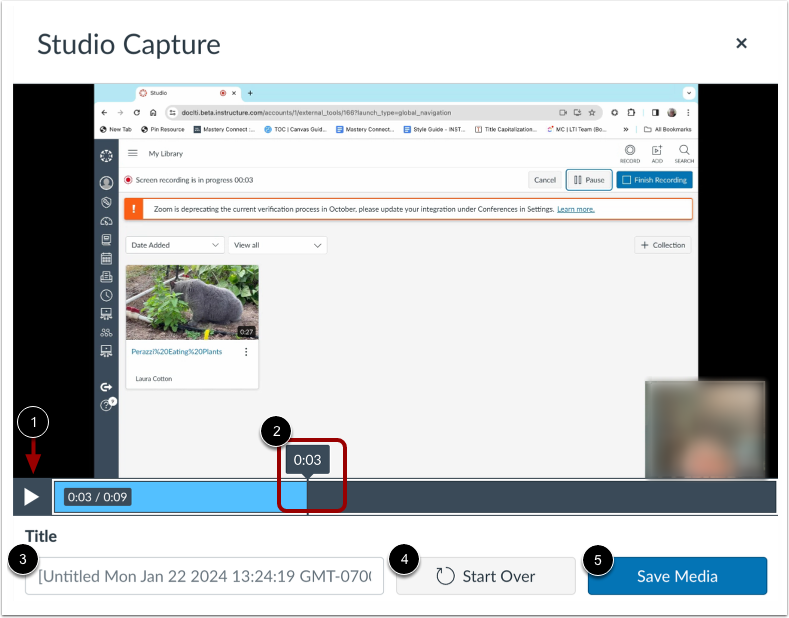The image size is (789, 618).
Task: Open the cat video thumbnail
Action: tap(192, 302)
